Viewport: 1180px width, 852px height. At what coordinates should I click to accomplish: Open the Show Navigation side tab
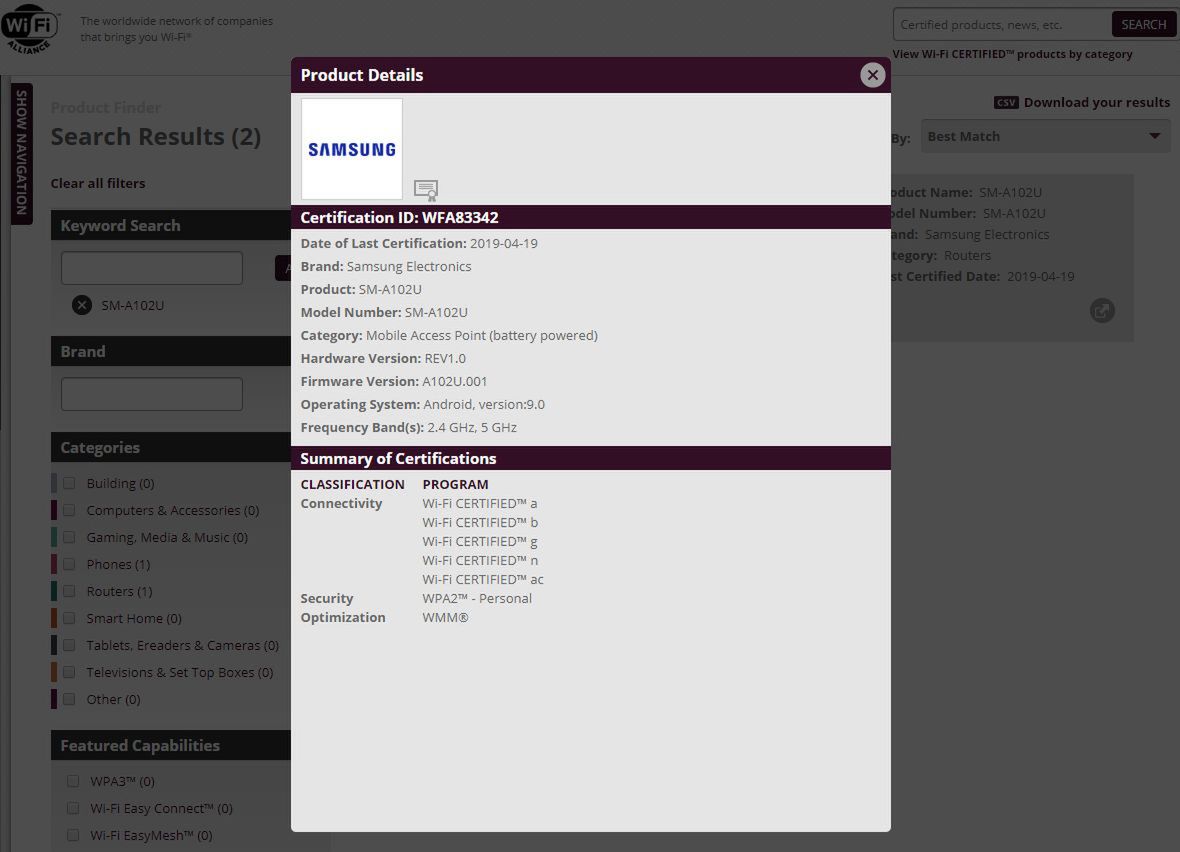pyautogui.click(x=21, y=153)
